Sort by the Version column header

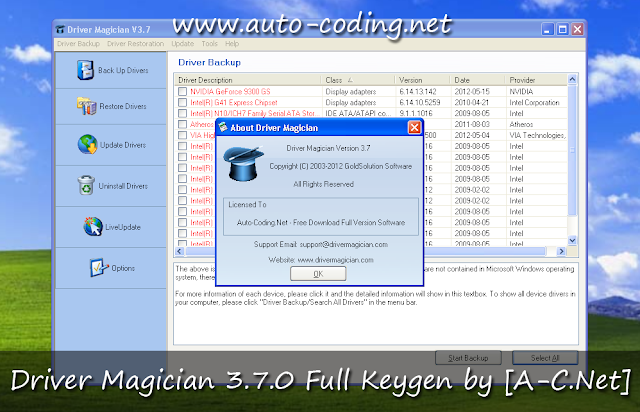422,80
